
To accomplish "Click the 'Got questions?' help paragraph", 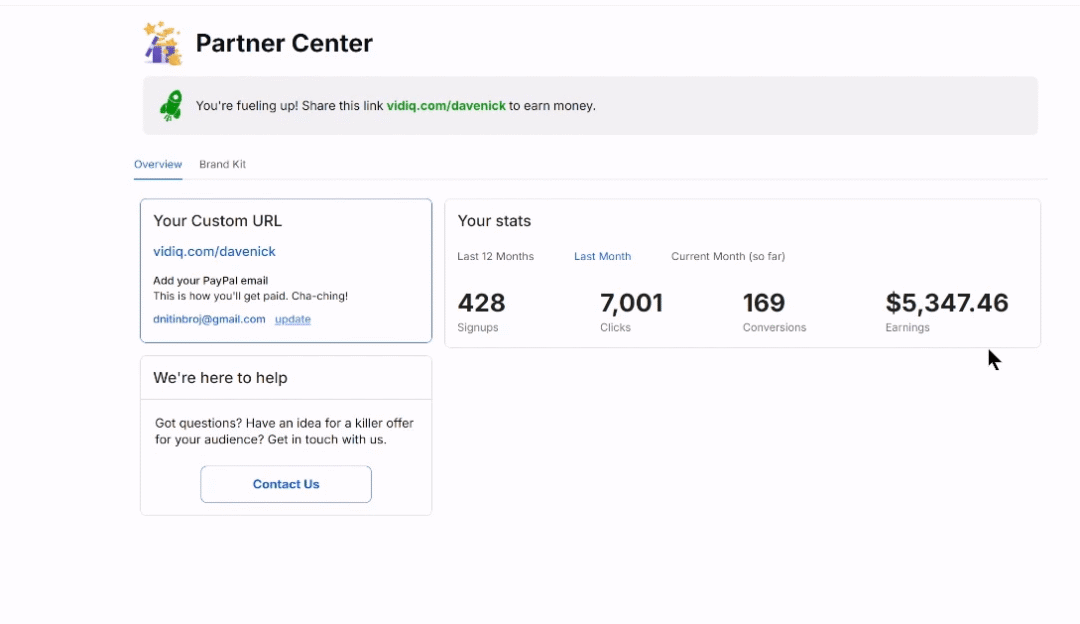I will tap(284, 431).
